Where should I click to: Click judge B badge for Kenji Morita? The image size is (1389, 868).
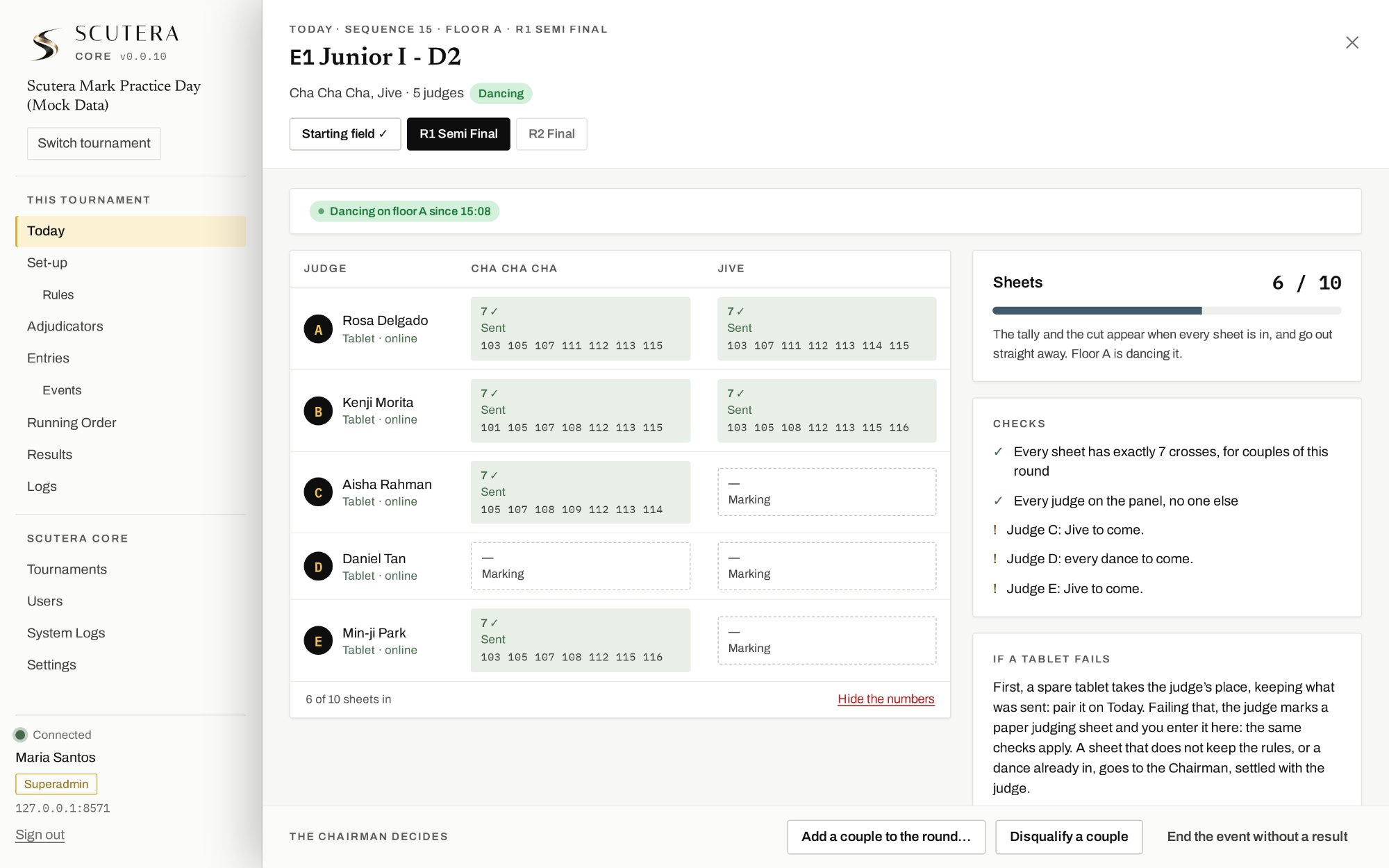[318, 411]
